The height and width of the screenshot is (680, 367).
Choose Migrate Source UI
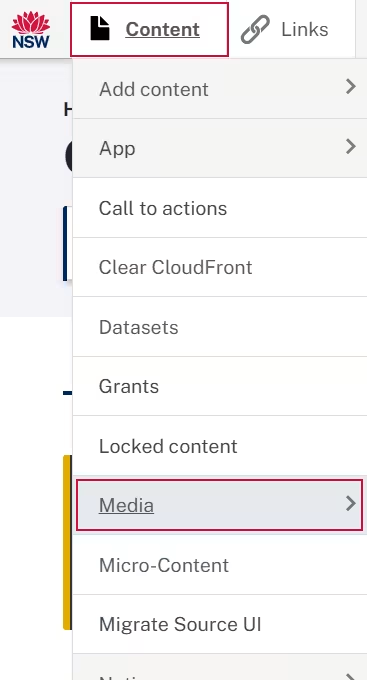point(220,624)
